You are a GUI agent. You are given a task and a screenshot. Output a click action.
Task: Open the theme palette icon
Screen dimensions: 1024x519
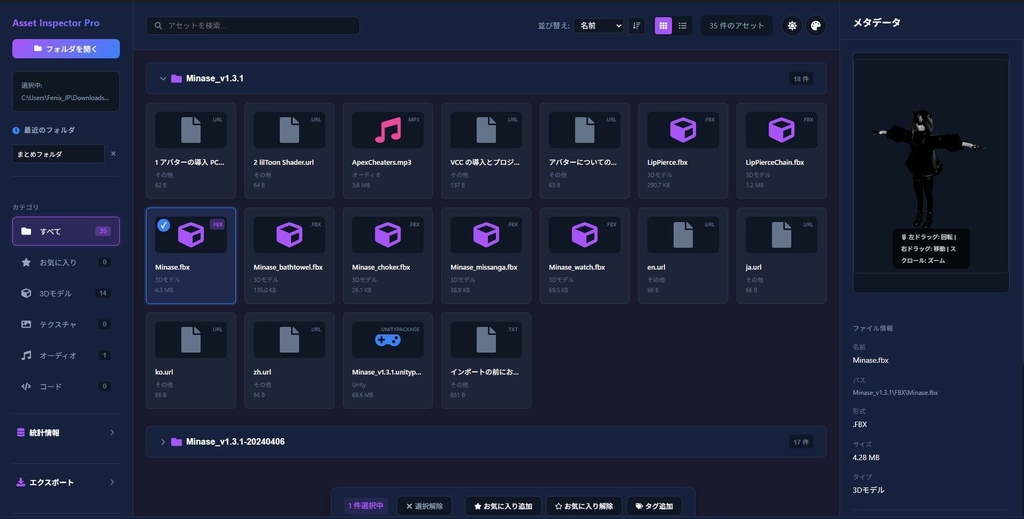pyautogui.click(x=816, y=25)
